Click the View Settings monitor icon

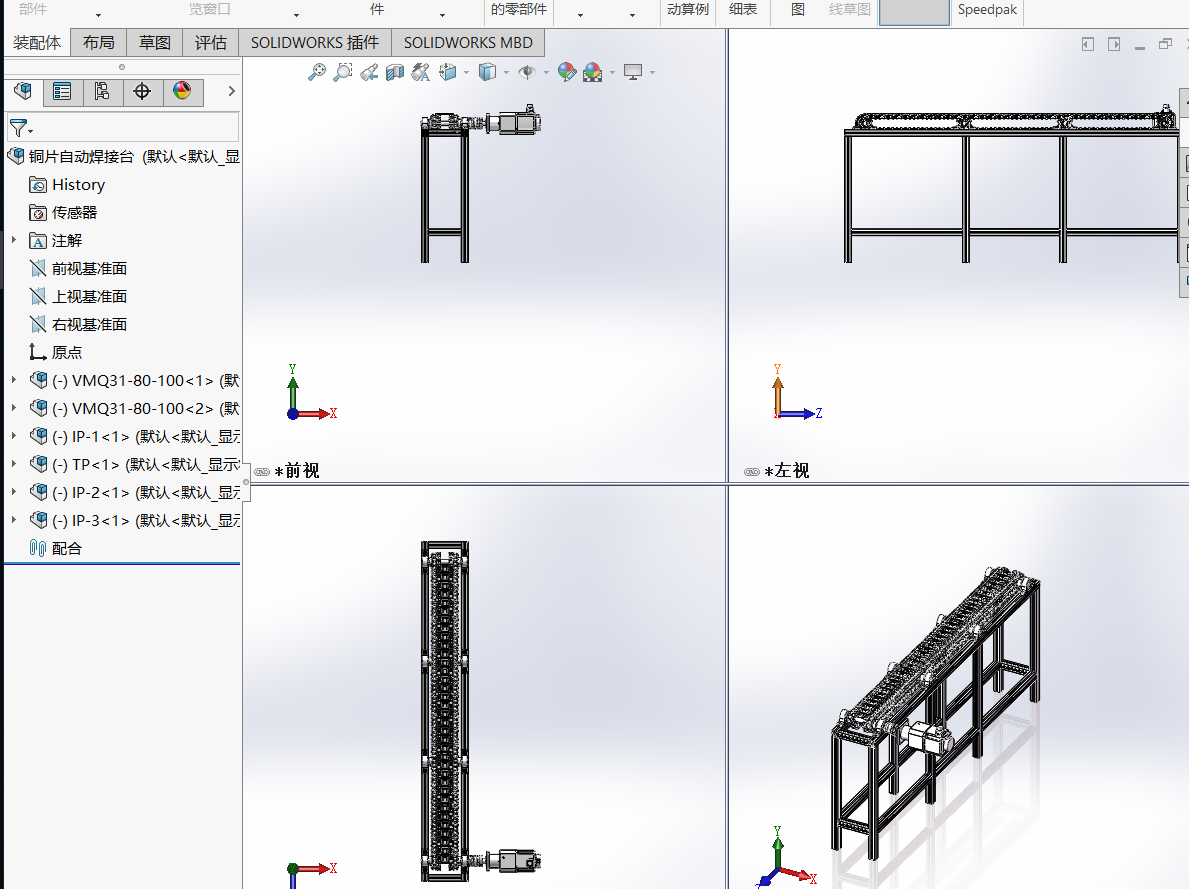point(632,72)
